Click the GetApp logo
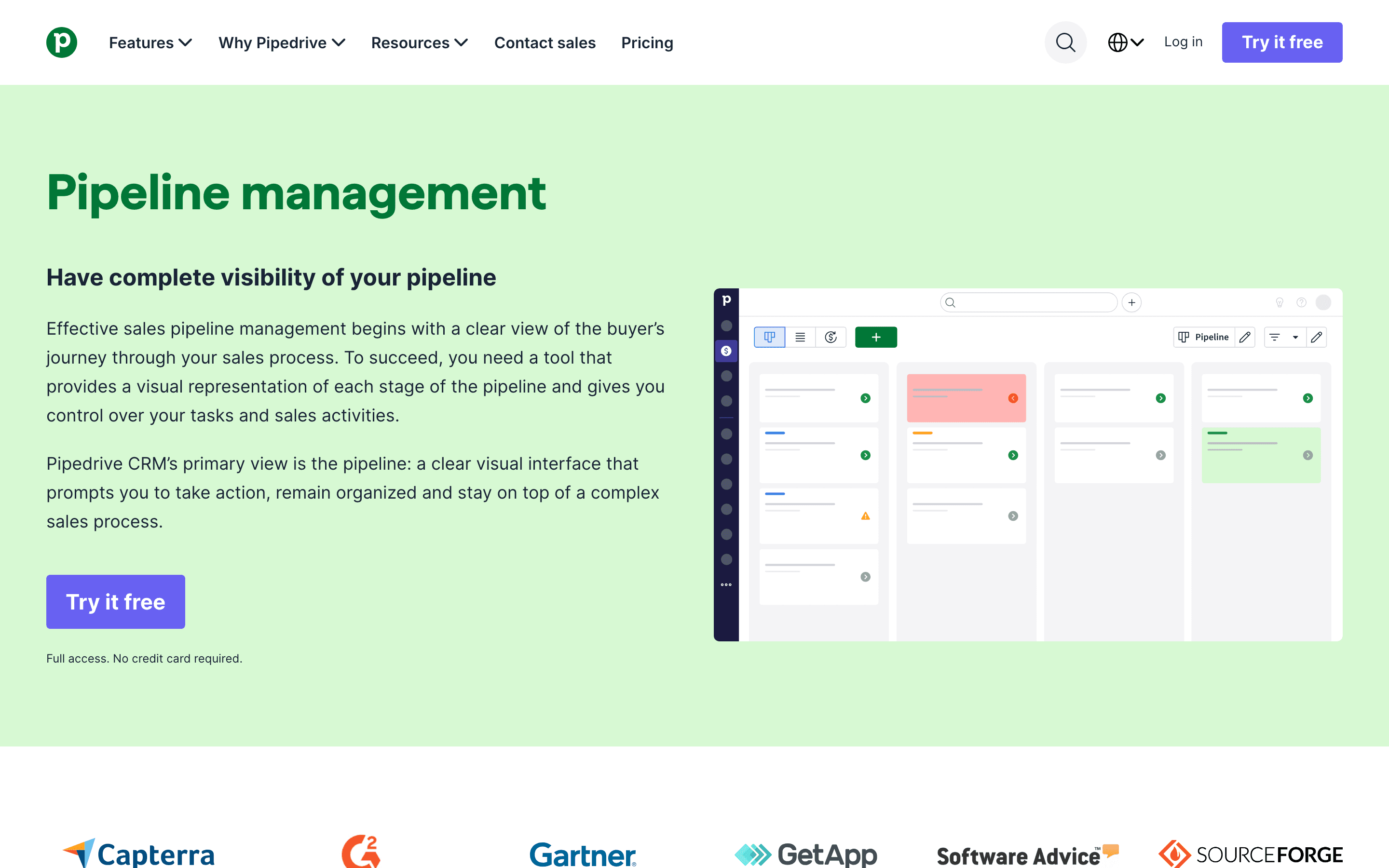Image resolution: width=1389 pixels, height=868 pixels. point(805,854)
